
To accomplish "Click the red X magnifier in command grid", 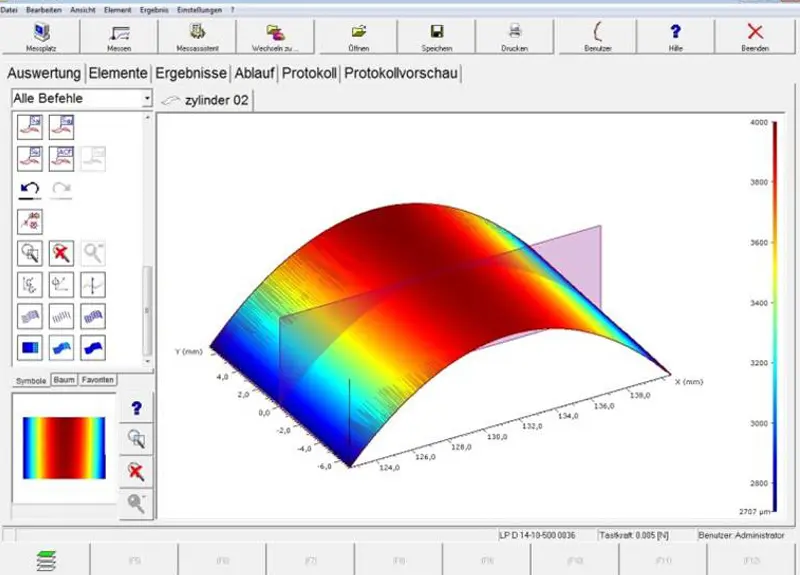I will click(62, 252).
